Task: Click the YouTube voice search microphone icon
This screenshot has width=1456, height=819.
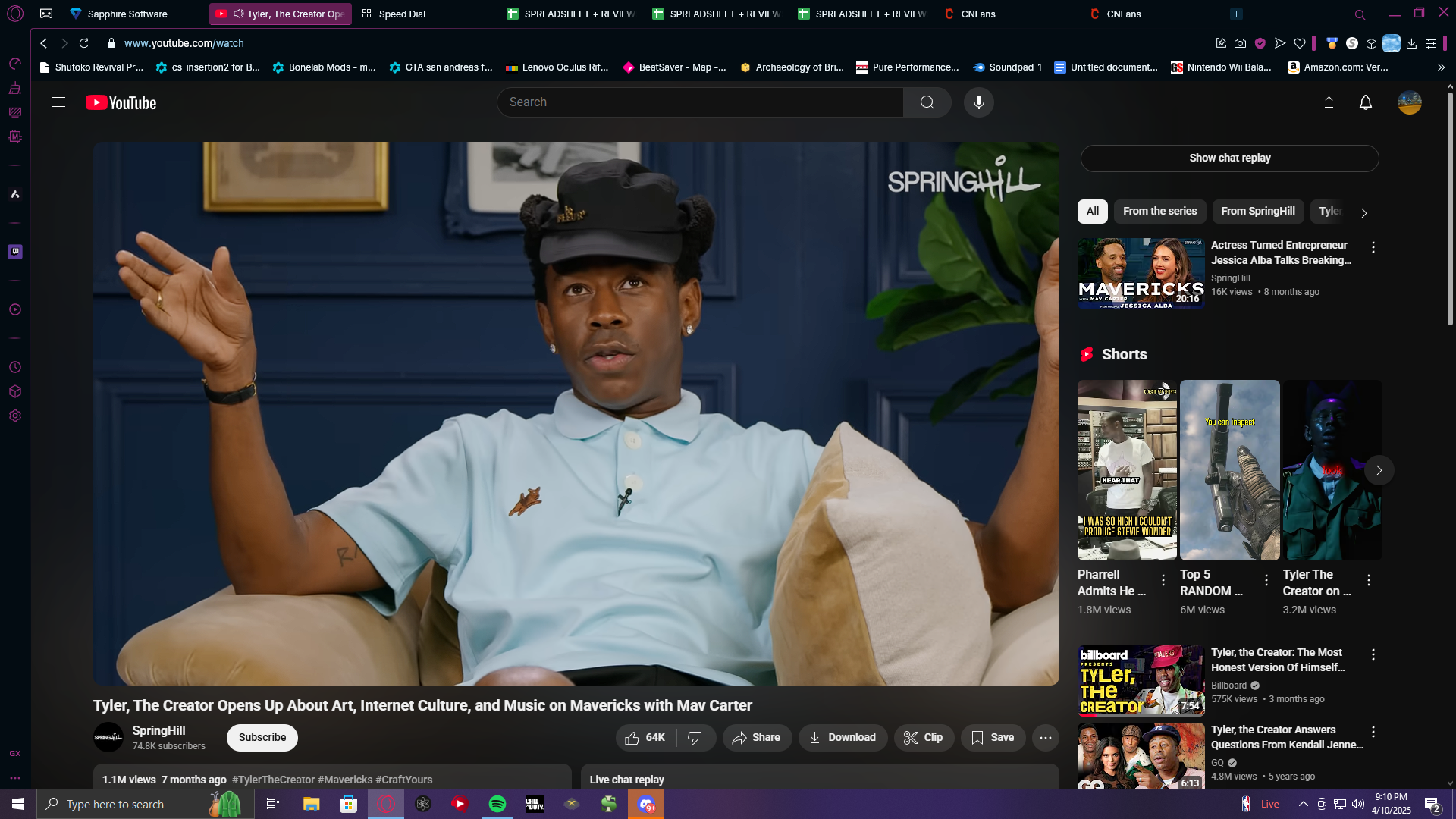Action: [978, 102]
